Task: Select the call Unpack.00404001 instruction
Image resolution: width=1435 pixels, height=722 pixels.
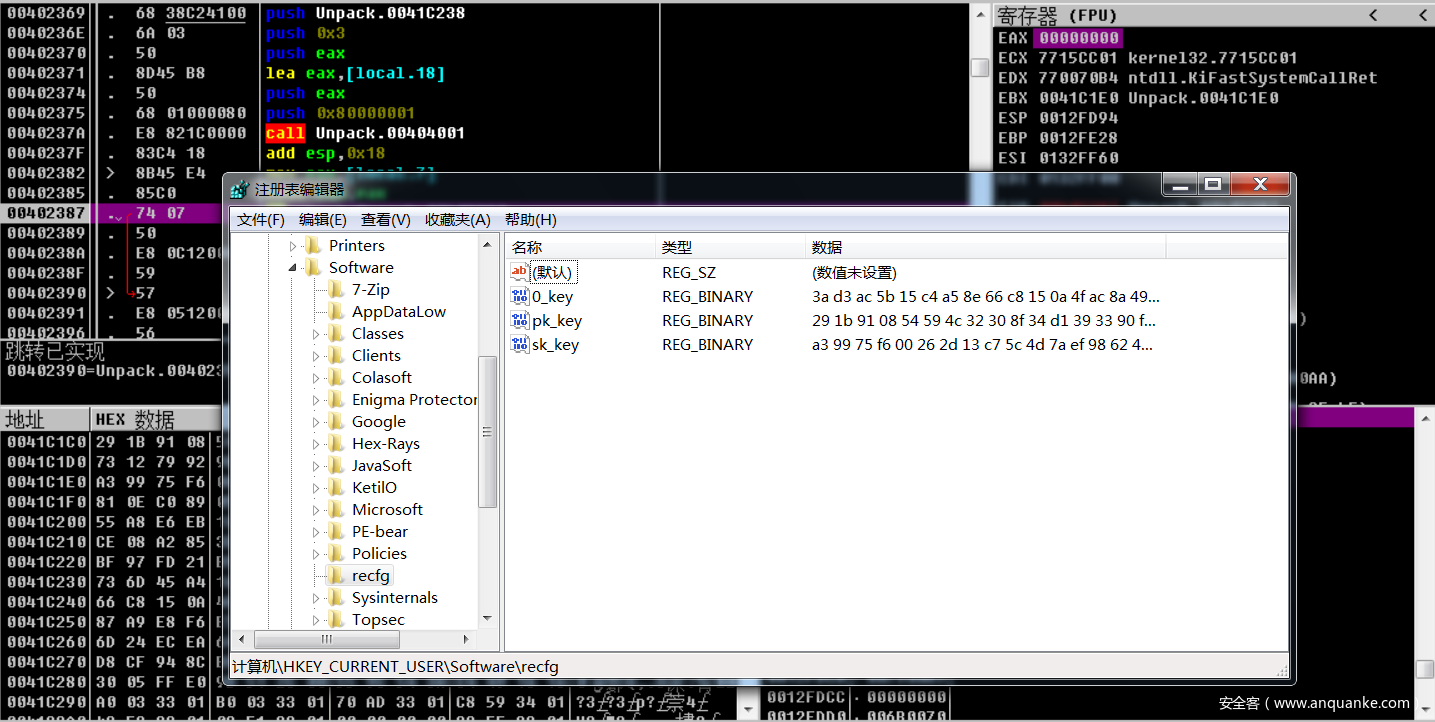Action: [365, 133]
